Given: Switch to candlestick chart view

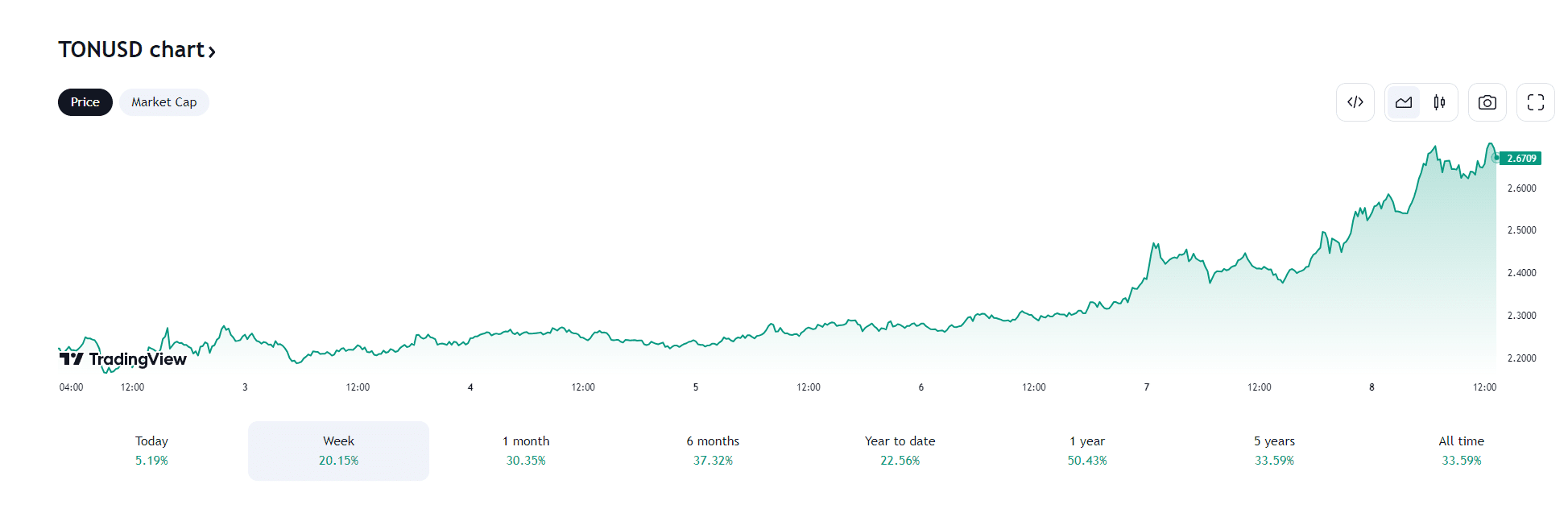Looking at the screenshot, I should point(1439,102).
